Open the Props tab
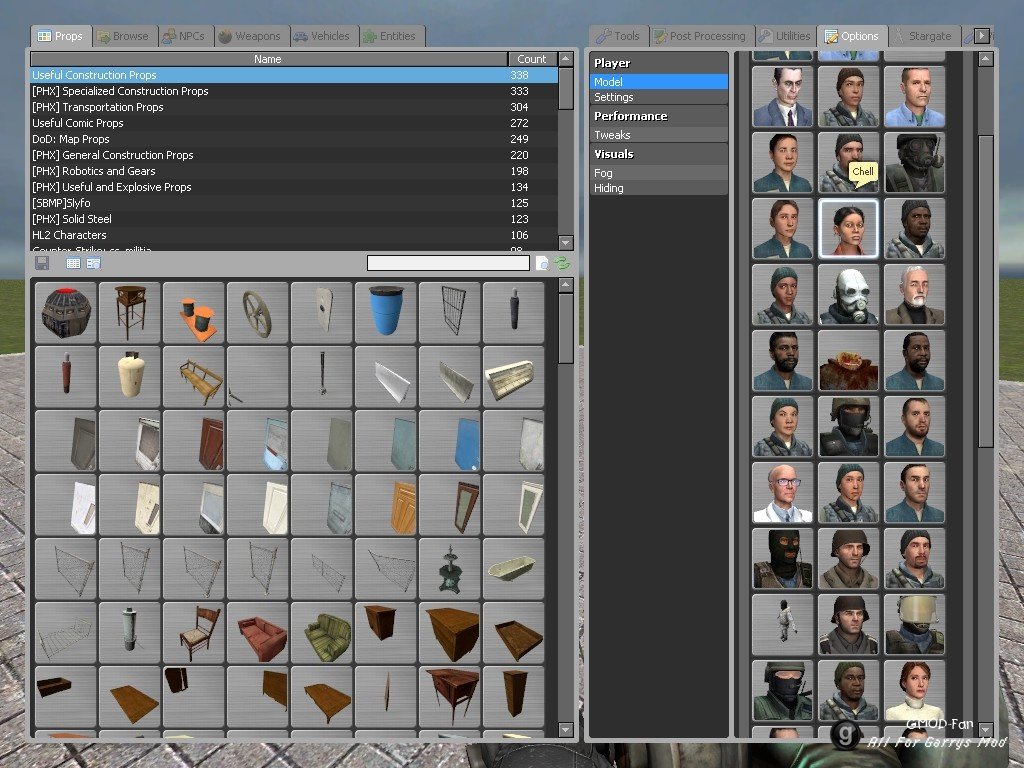 60,36
